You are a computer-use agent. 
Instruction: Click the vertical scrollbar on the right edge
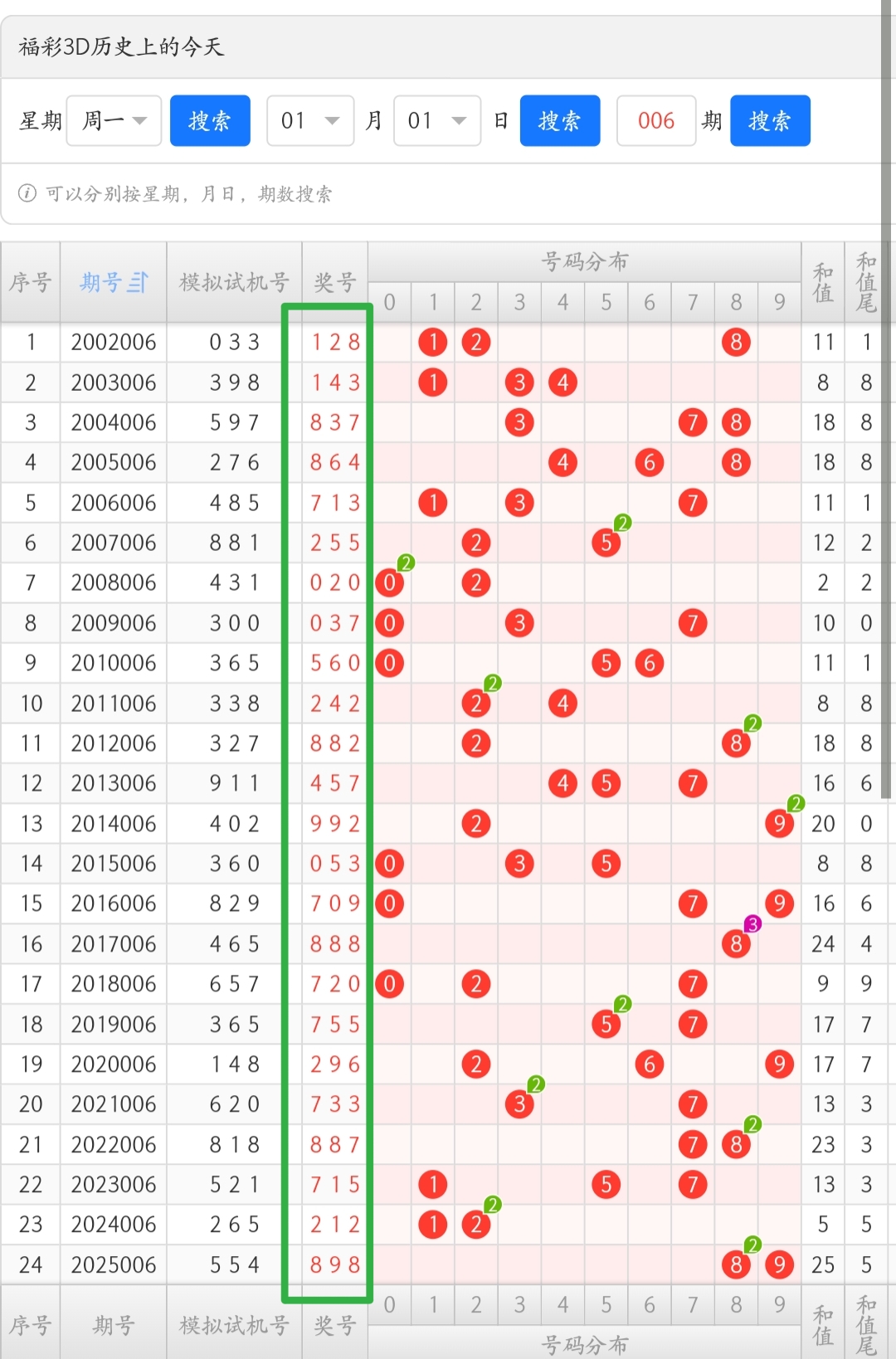coord(886,398)
